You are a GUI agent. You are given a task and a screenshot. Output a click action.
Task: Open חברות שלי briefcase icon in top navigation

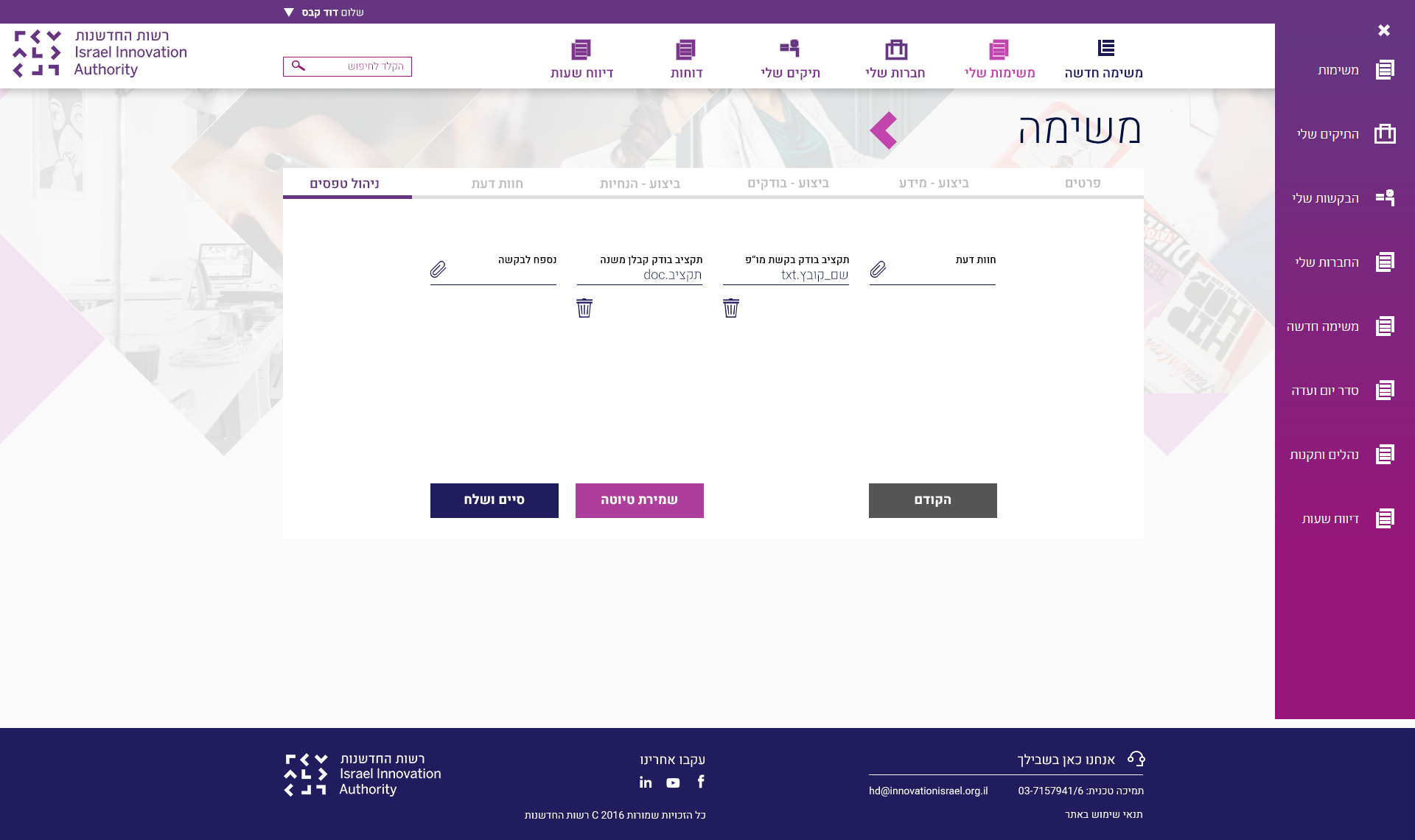coord(895,49)
